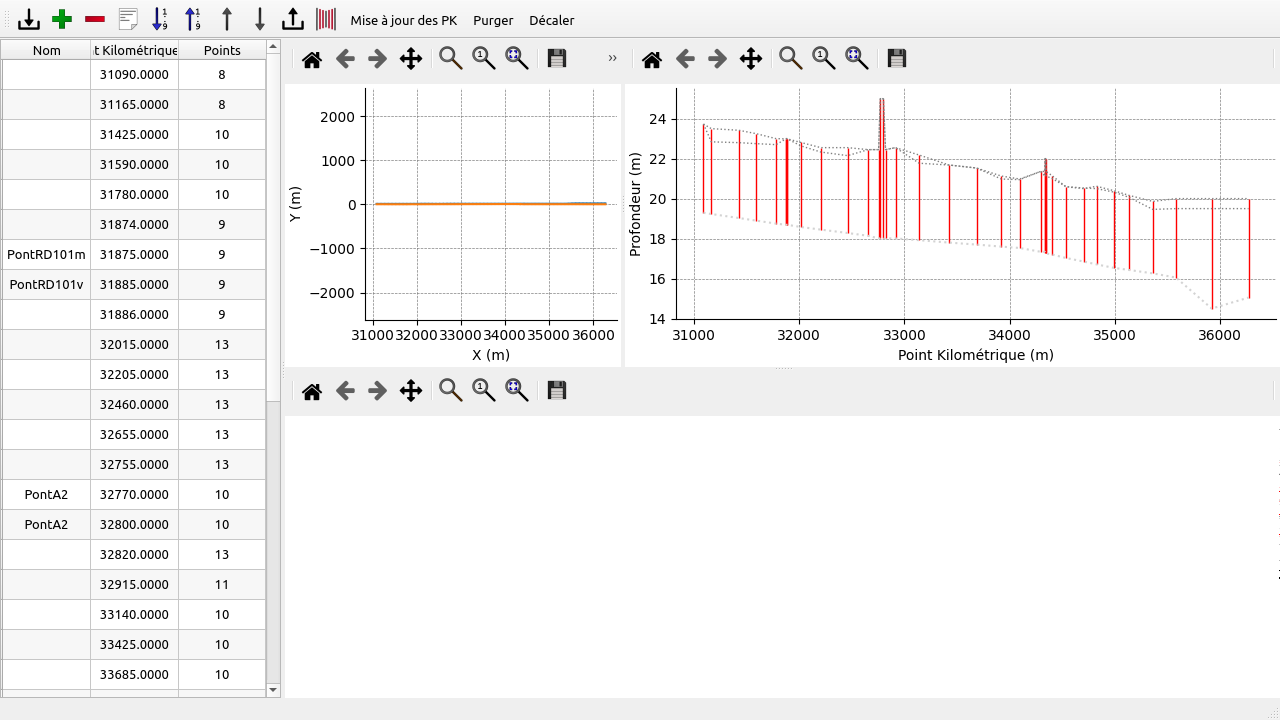Click the Purger button
The image size is (1280, 720).
[493, 20]
